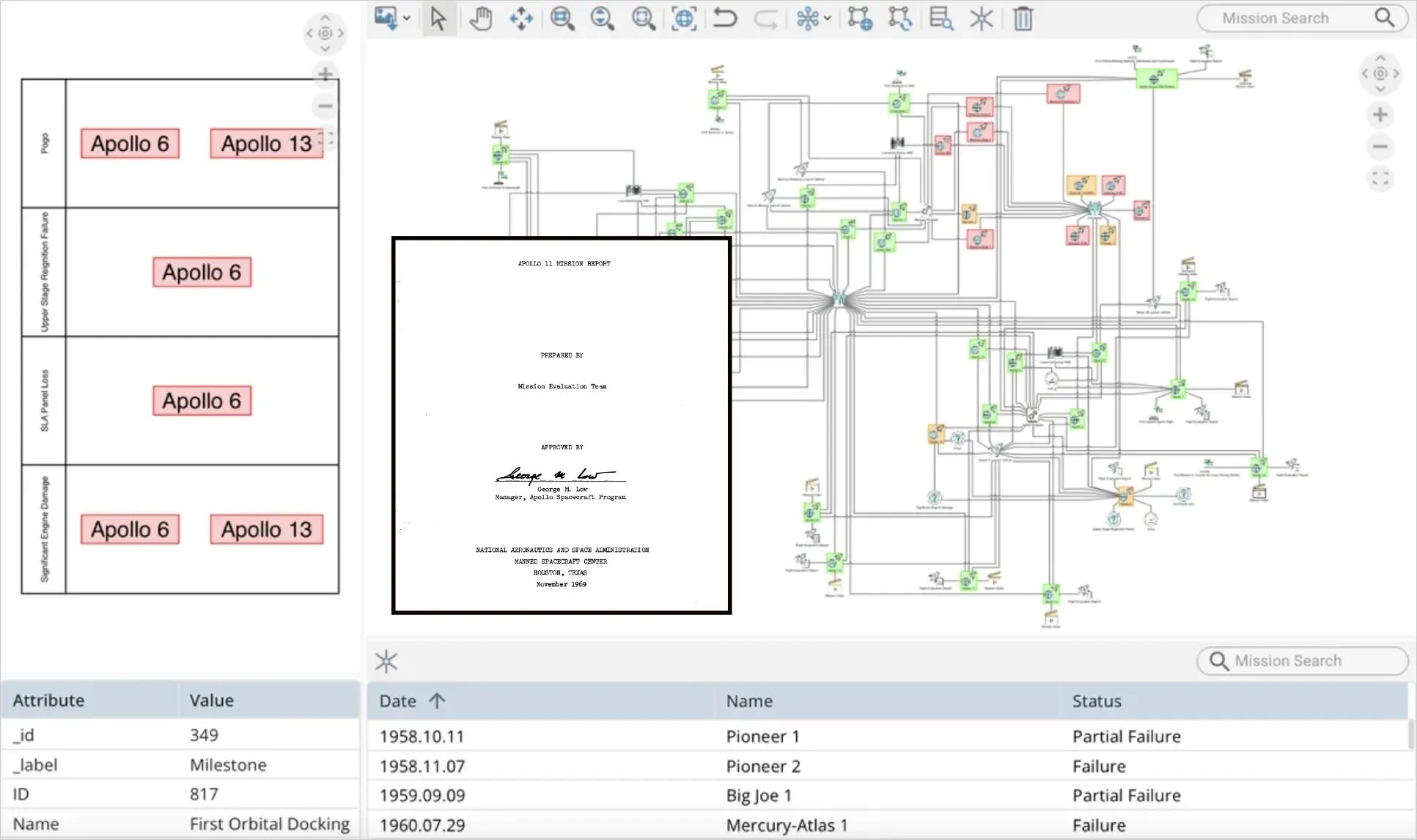The image size is (1417, 840).
Task: Click the First Orbital Docking value
Action: (x=270, y=824)
